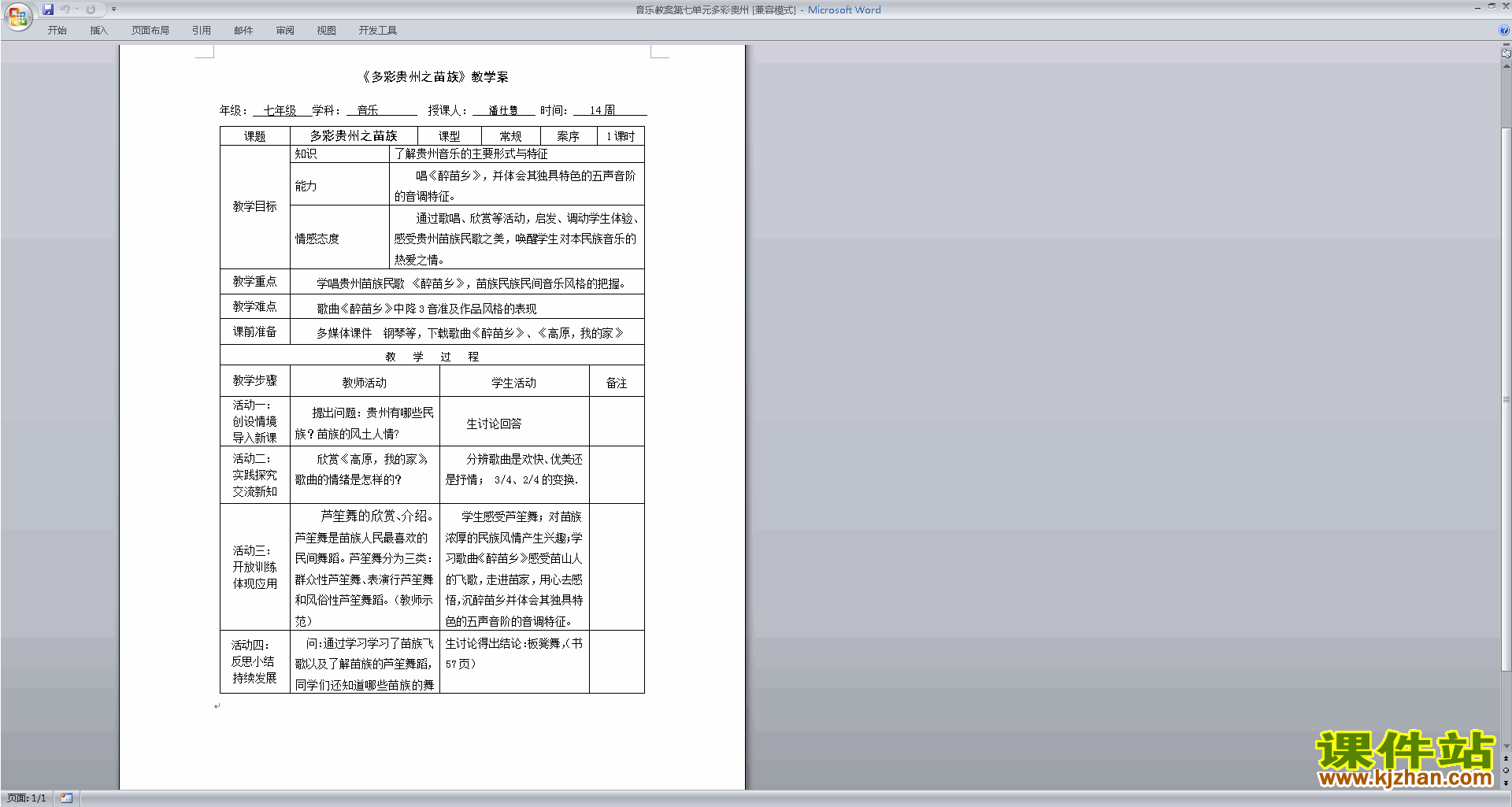Click the time value 14周
The height and width of the screenshot is (807, 1512).
602,110
